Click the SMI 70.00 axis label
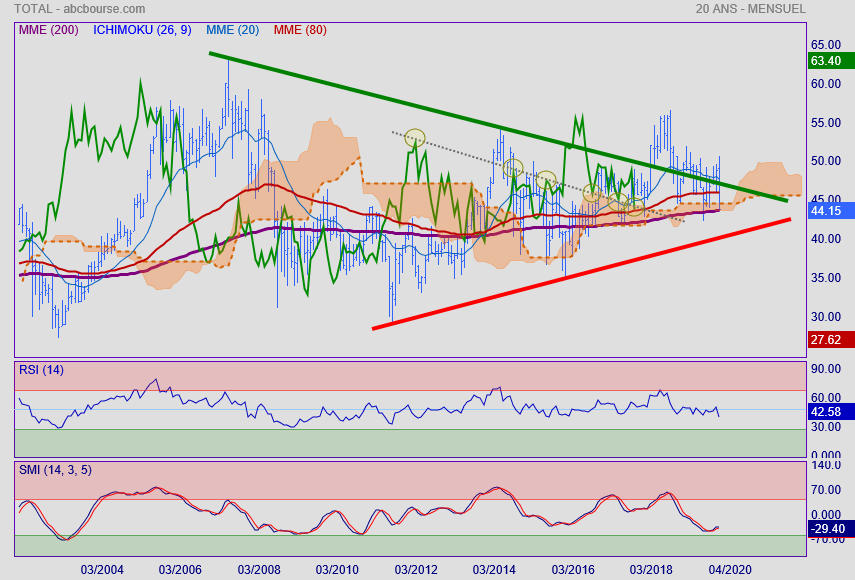The height and width of the screenshot is (580, 855). coord(826,490)
